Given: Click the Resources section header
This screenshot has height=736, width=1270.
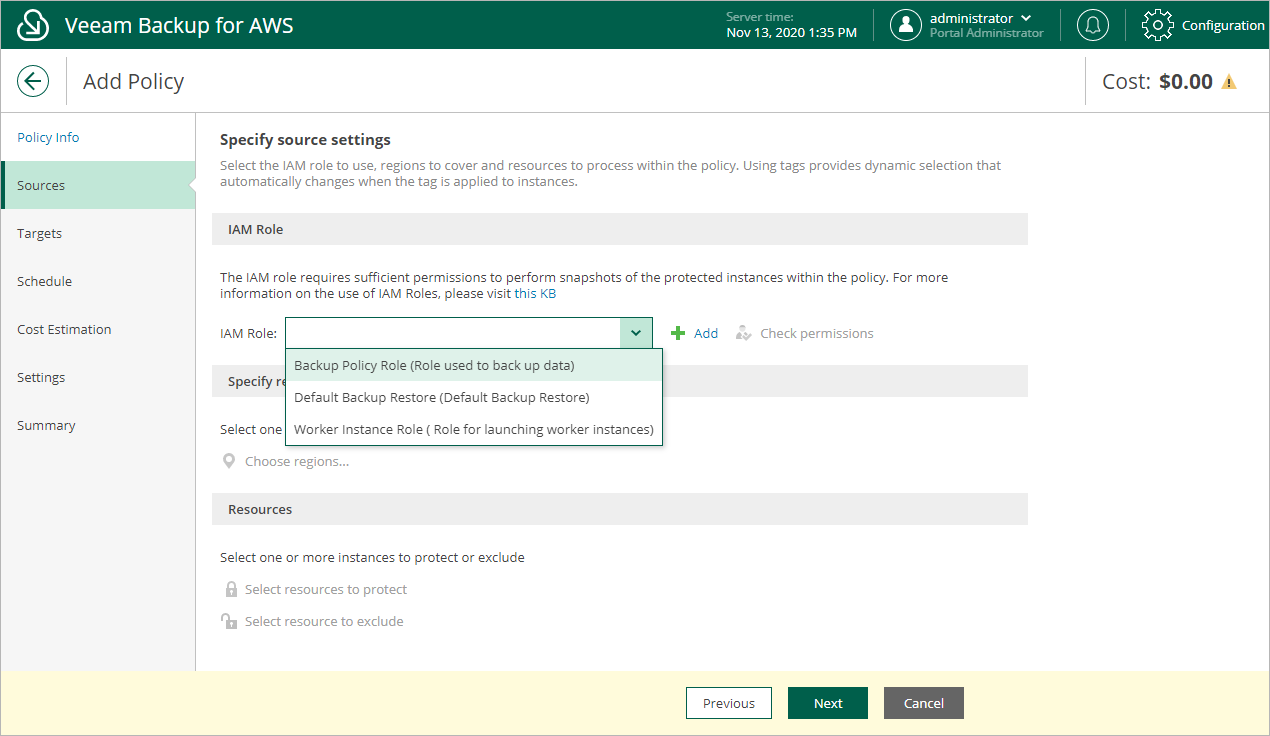Looking at the screenshot, I should click(620, 509).
